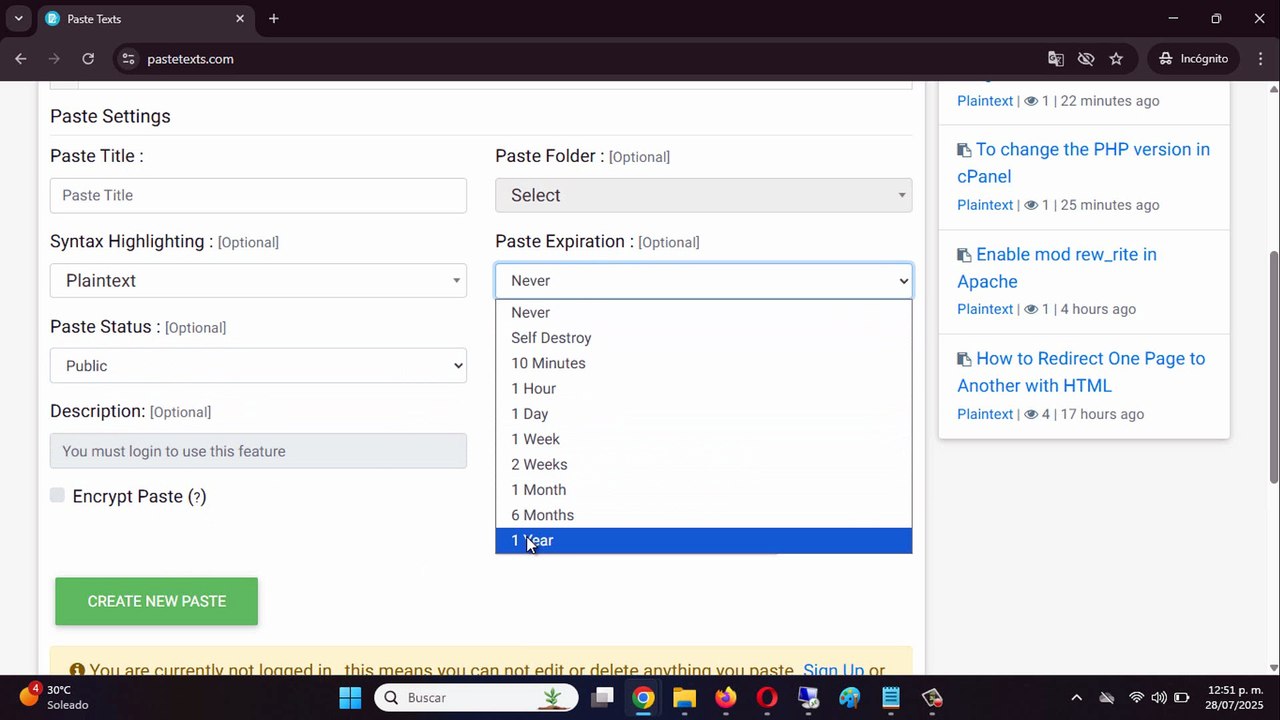Click the address bar URL
The width and height of the screenshot is (1280, 720).
point(190,59)
